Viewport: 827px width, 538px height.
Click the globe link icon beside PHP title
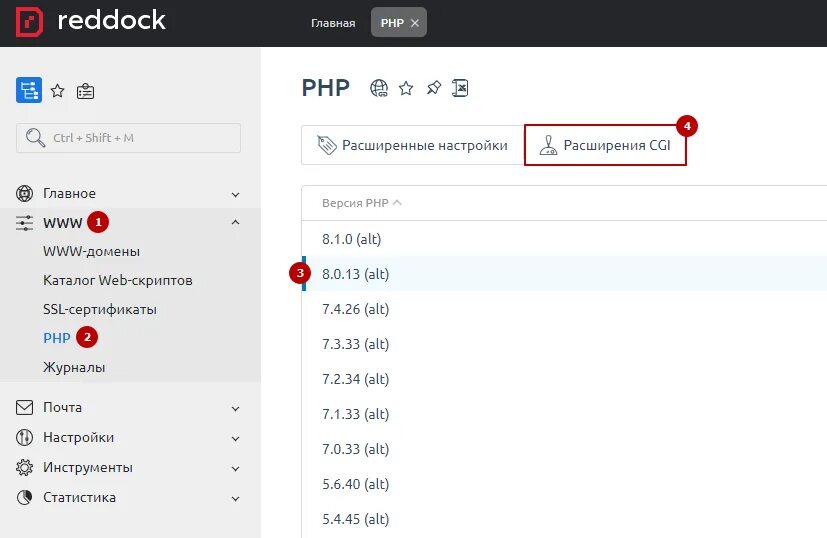point(379,88)
